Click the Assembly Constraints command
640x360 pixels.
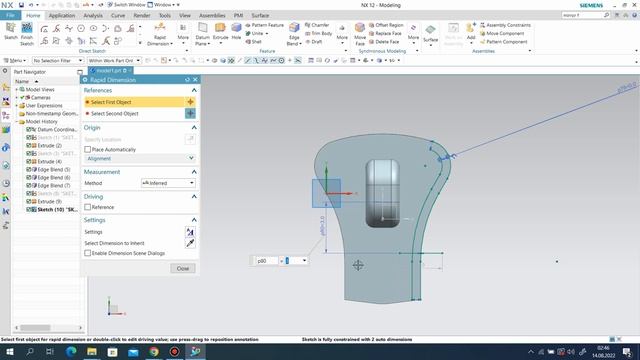[x=505, y=25]
